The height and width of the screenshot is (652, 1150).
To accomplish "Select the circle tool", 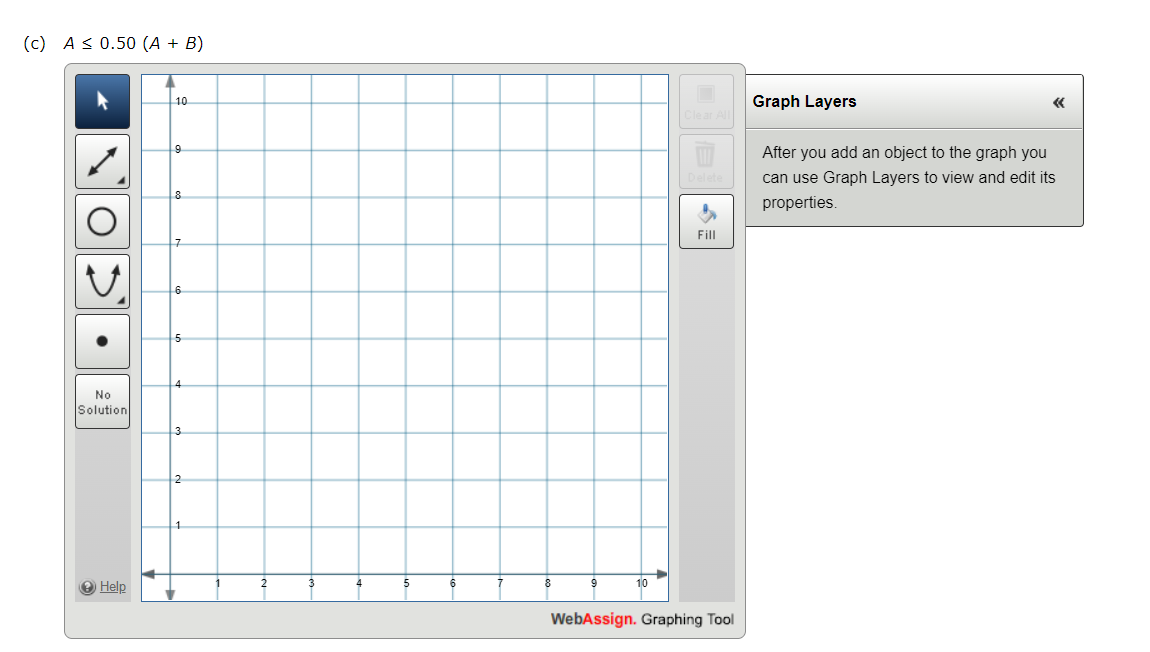I will 102,221.
